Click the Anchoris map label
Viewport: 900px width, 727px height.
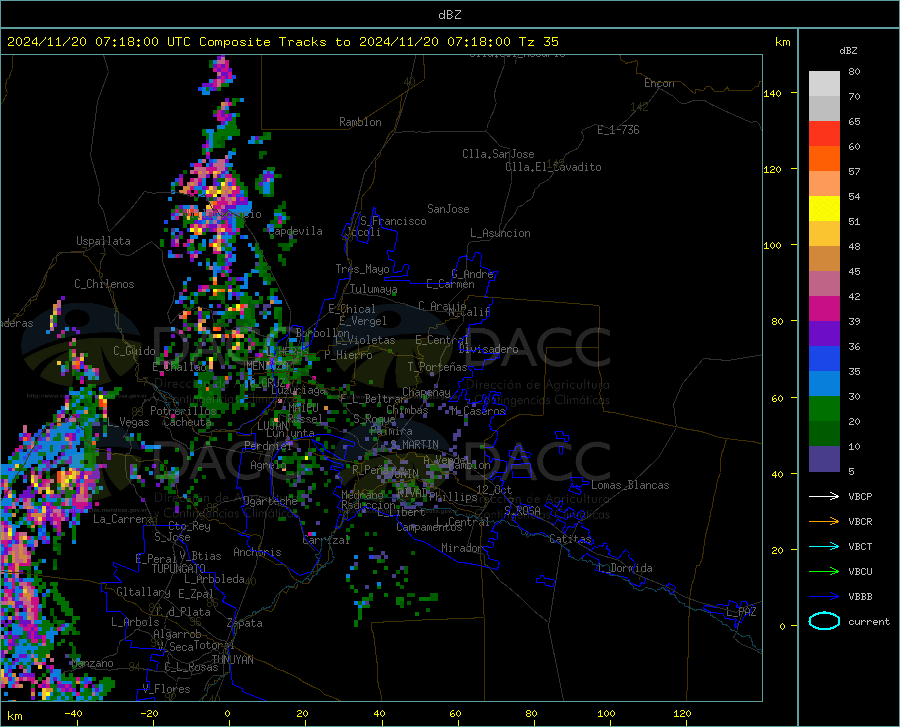point(257,553)
